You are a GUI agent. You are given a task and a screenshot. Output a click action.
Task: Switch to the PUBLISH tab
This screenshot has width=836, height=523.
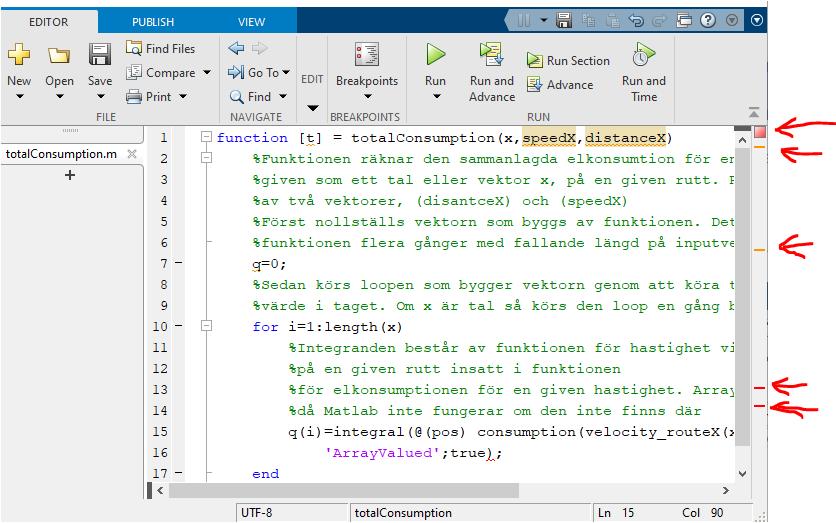(152, 22)
